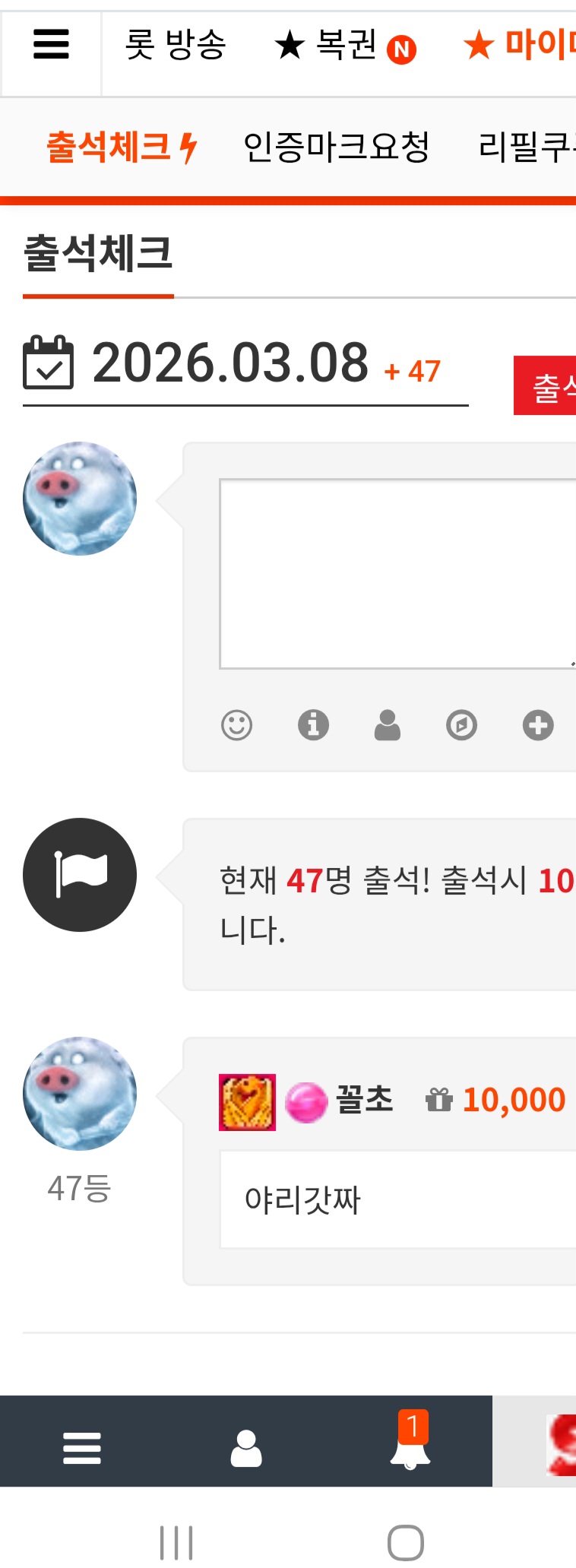This screenshot has height=1568, width=576.
Task: Focus the attendance comment text area
Action: point(397,574)
